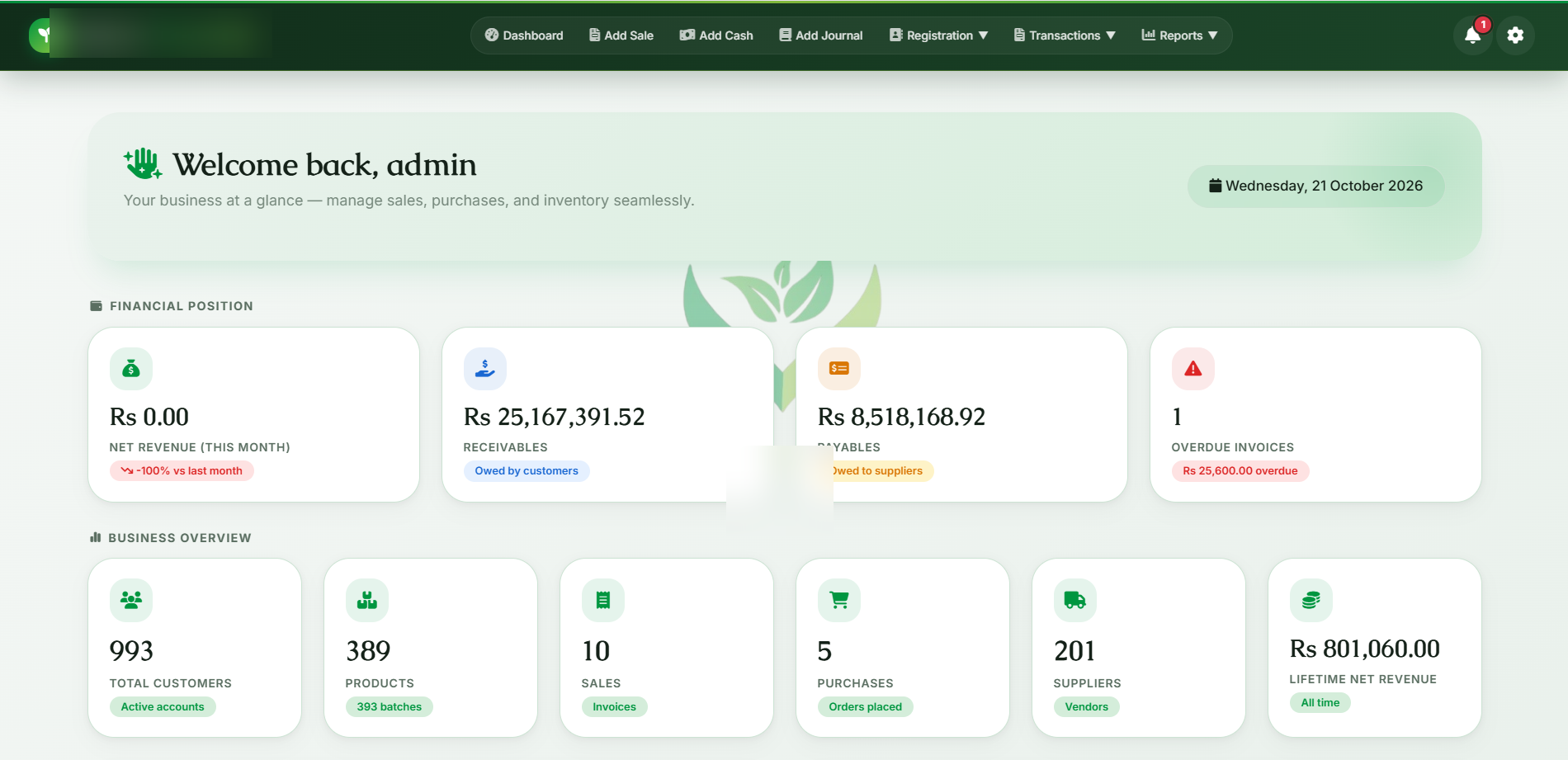Click the Welcome back, admin heading
The height and width of the screenshot is (760, 1568).
point(324,164)
